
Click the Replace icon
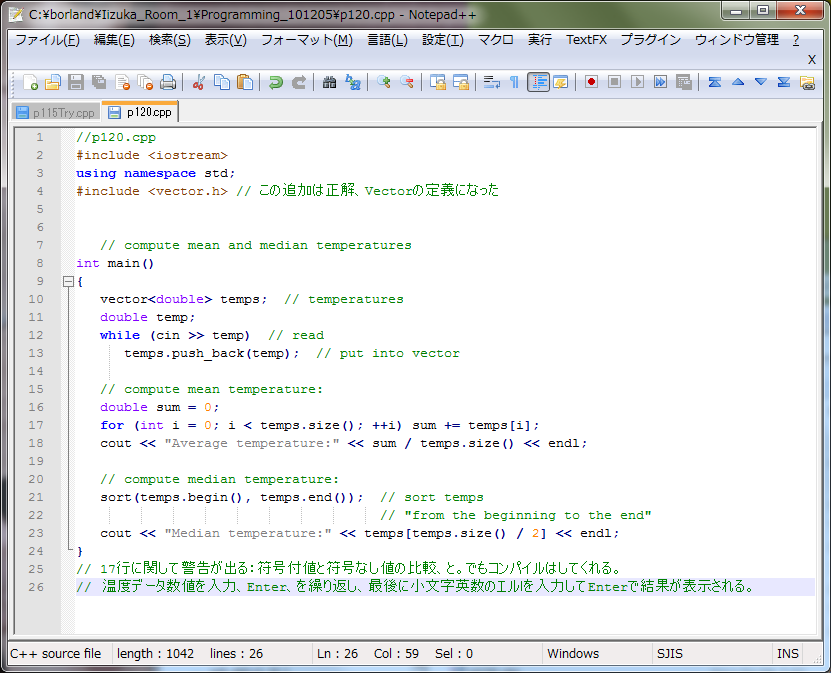353,82
